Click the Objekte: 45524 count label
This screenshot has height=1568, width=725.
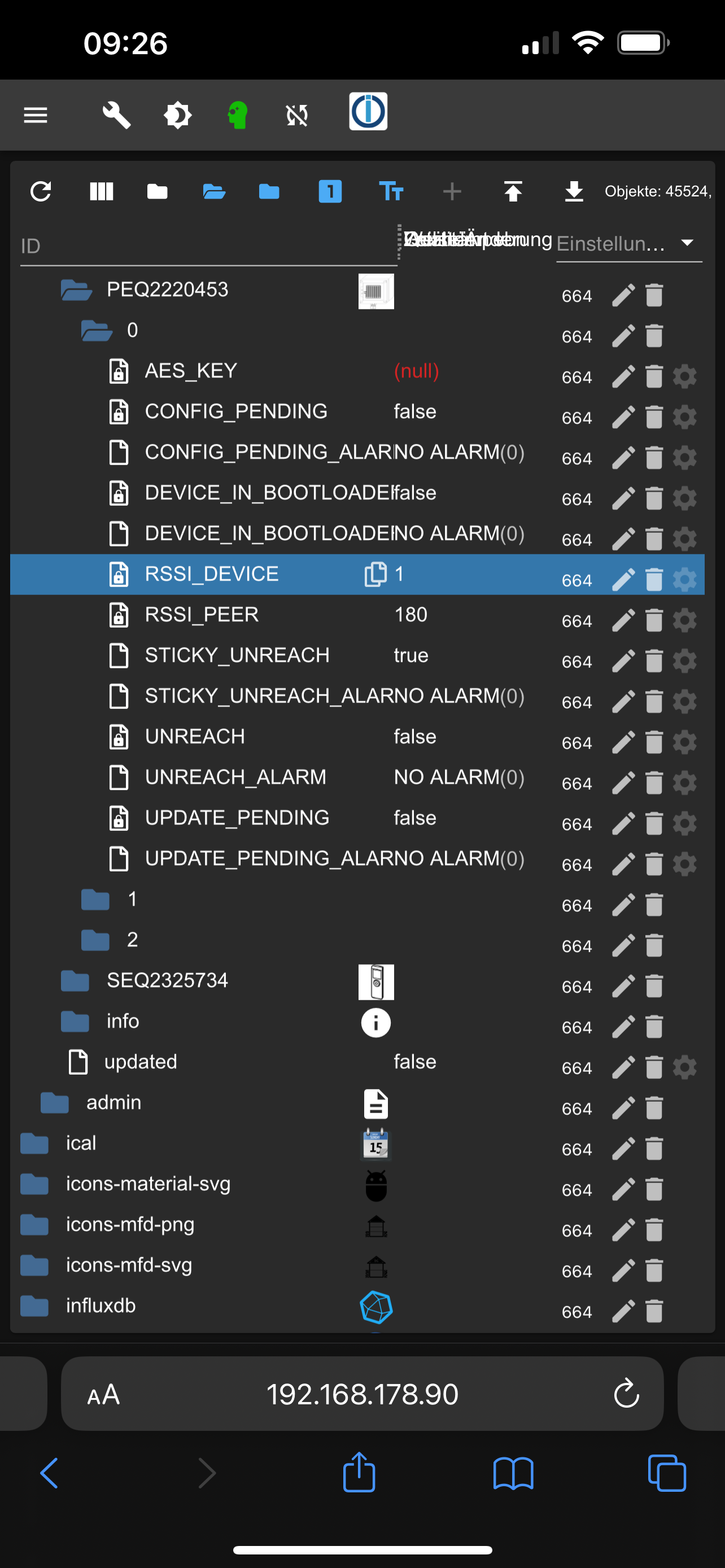pyautogui.click(x=657, y=192)
